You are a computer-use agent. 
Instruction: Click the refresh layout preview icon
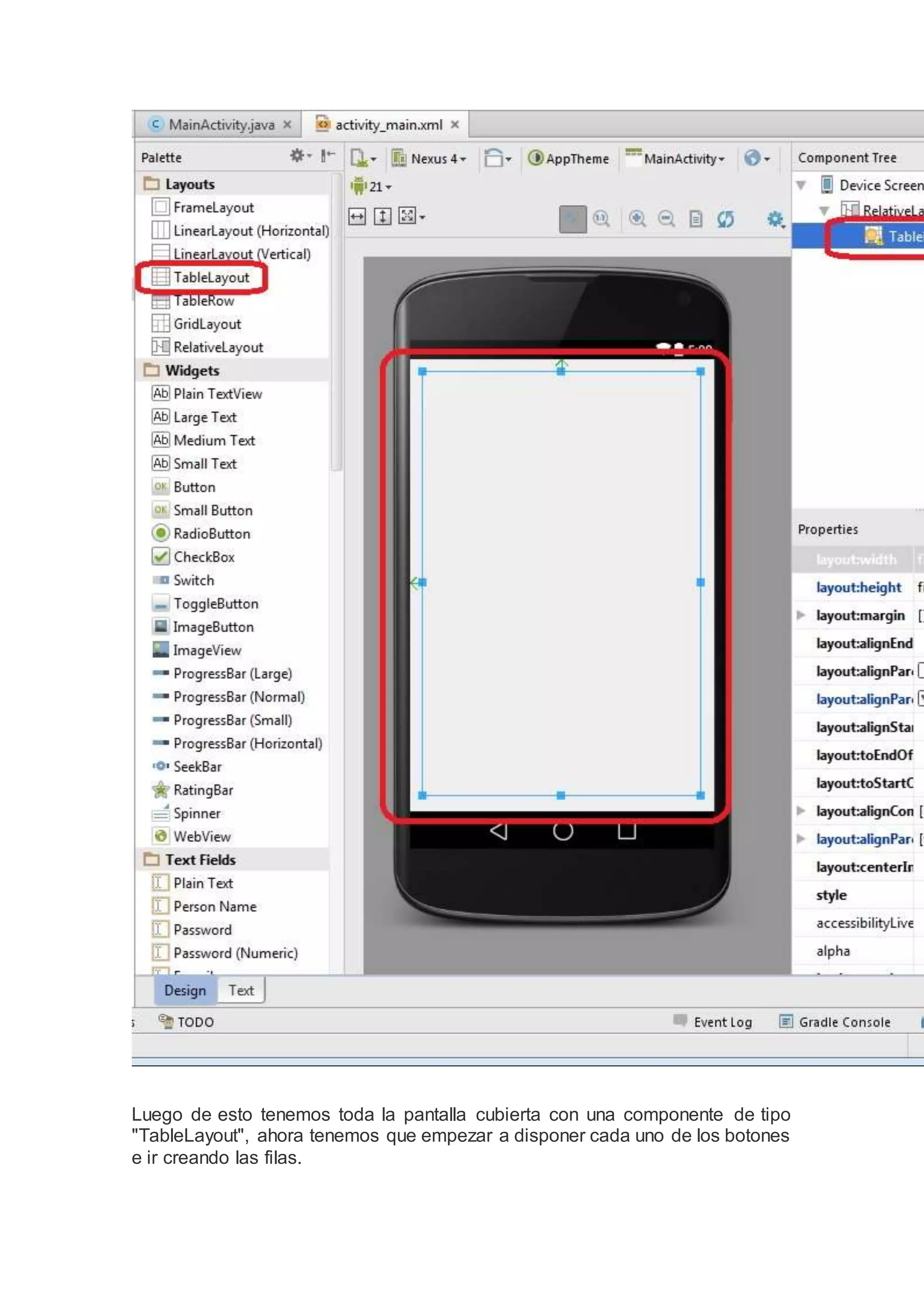[x=725, y=219]
